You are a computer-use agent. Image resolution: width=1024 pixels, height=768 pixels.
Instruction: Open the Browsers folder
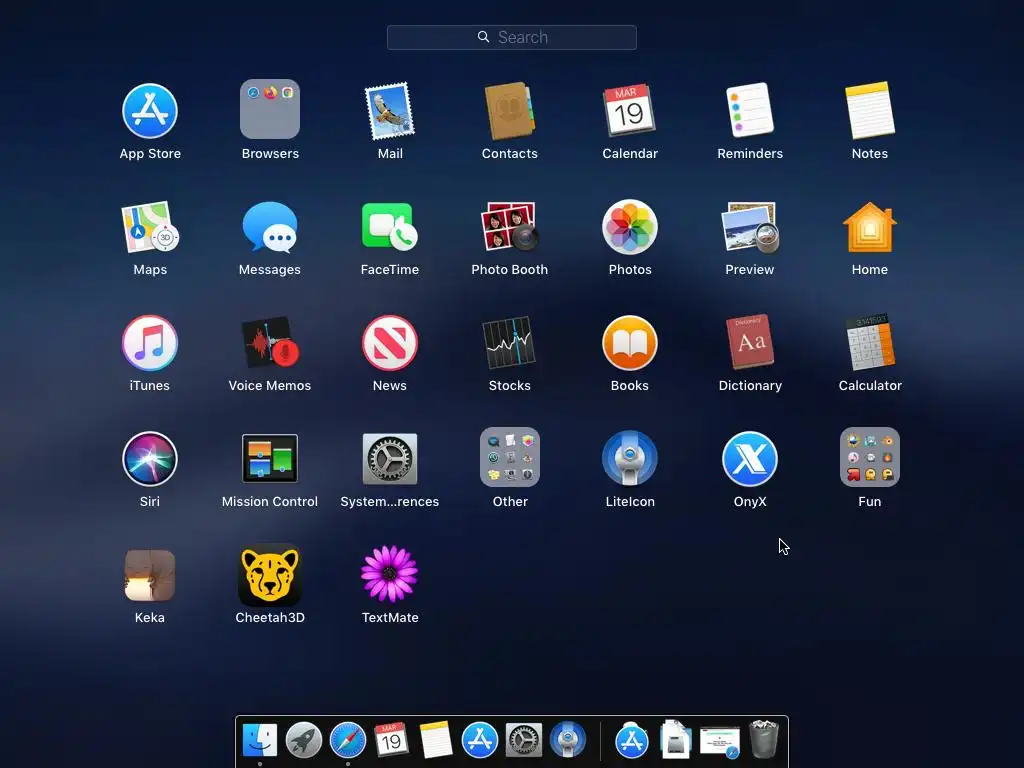pyautogui.click(x=270, y=109)
